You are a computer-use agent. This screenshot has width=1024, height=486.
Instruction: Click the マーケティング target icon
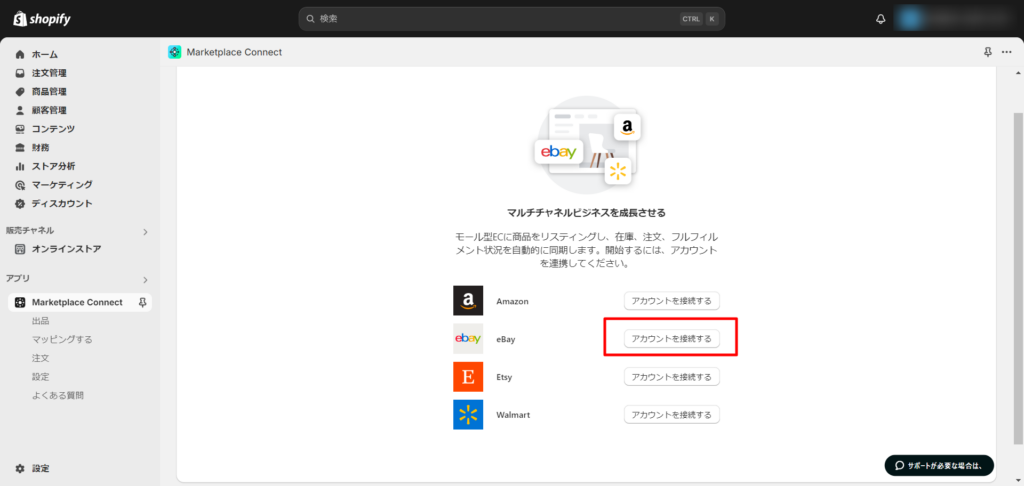coord(20,185)
